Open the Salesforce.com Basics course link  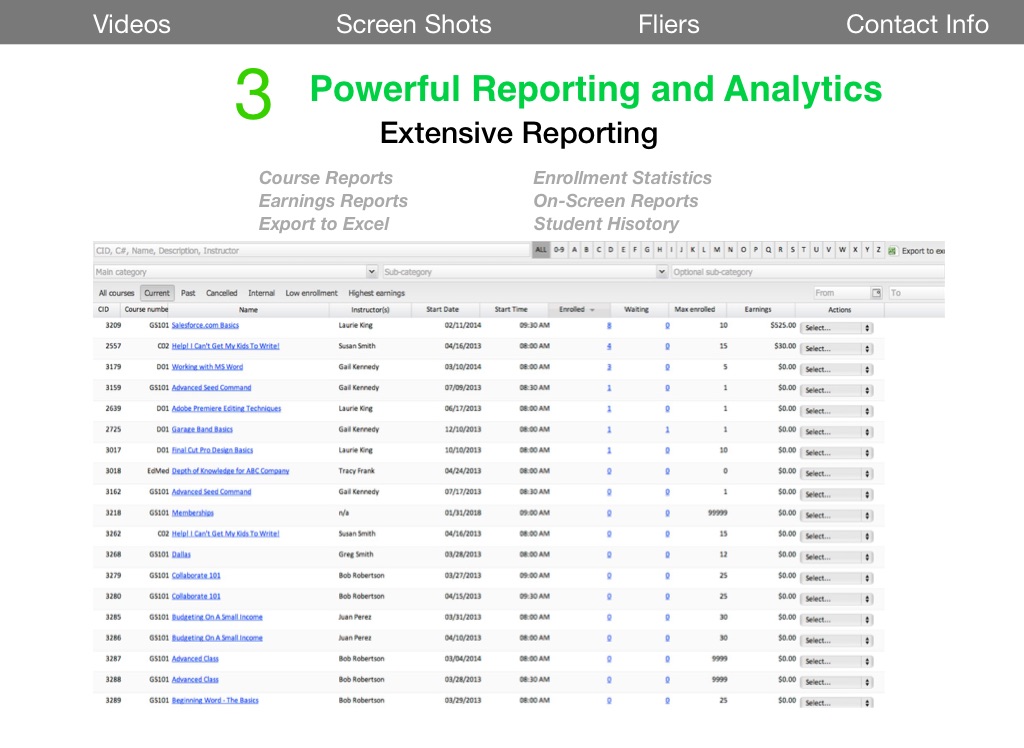205,325
